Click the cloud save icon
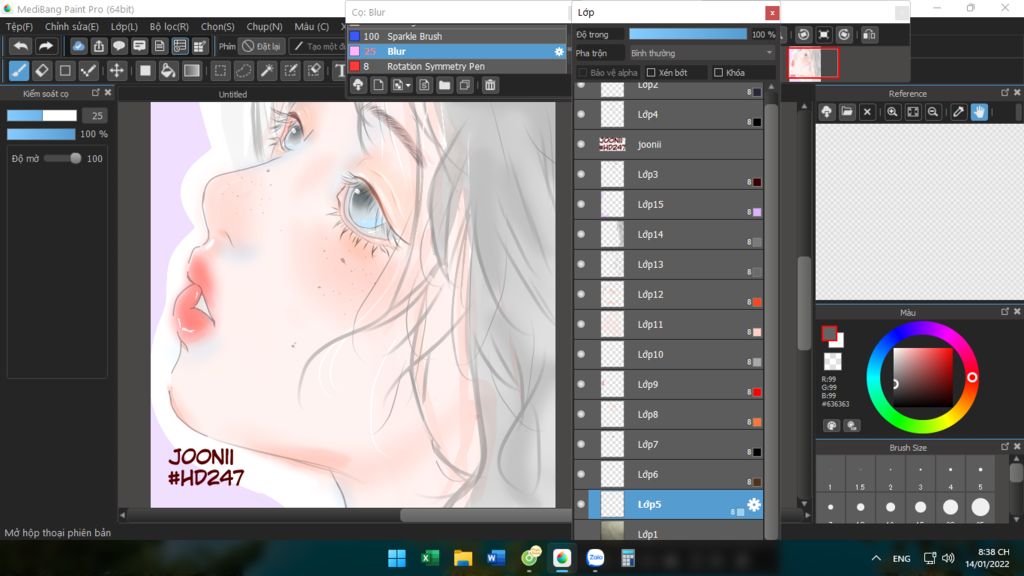 78,46
